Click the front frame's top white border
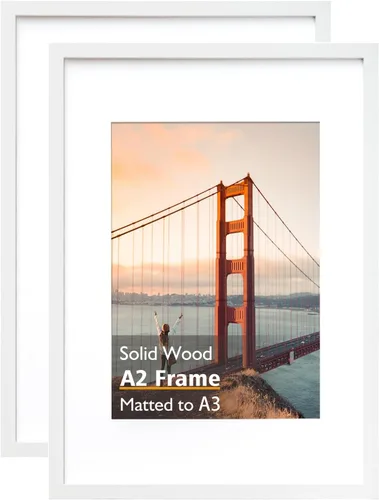 (213, 51)
